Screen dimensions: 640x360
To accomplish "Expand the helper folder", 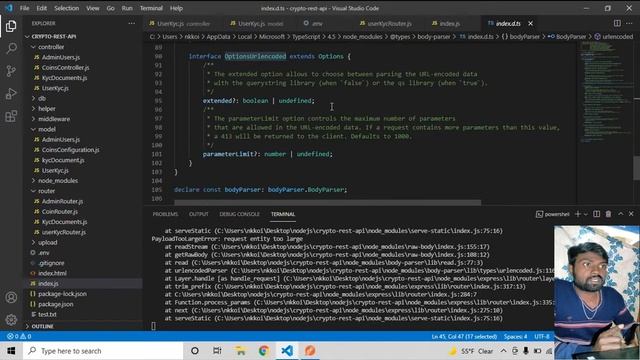I will [47, 109].
